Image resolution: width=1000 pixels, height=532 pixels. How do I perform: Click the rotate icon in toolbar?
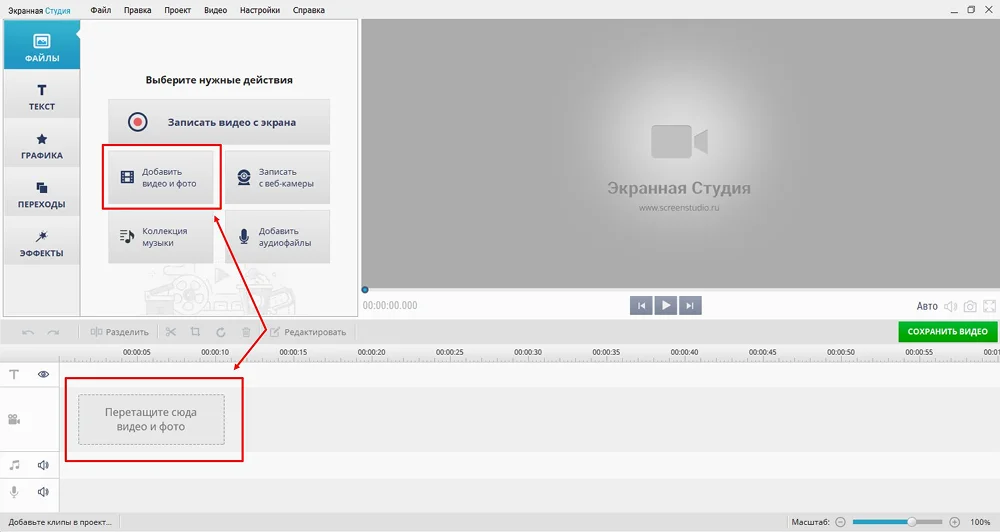point(221,332)
